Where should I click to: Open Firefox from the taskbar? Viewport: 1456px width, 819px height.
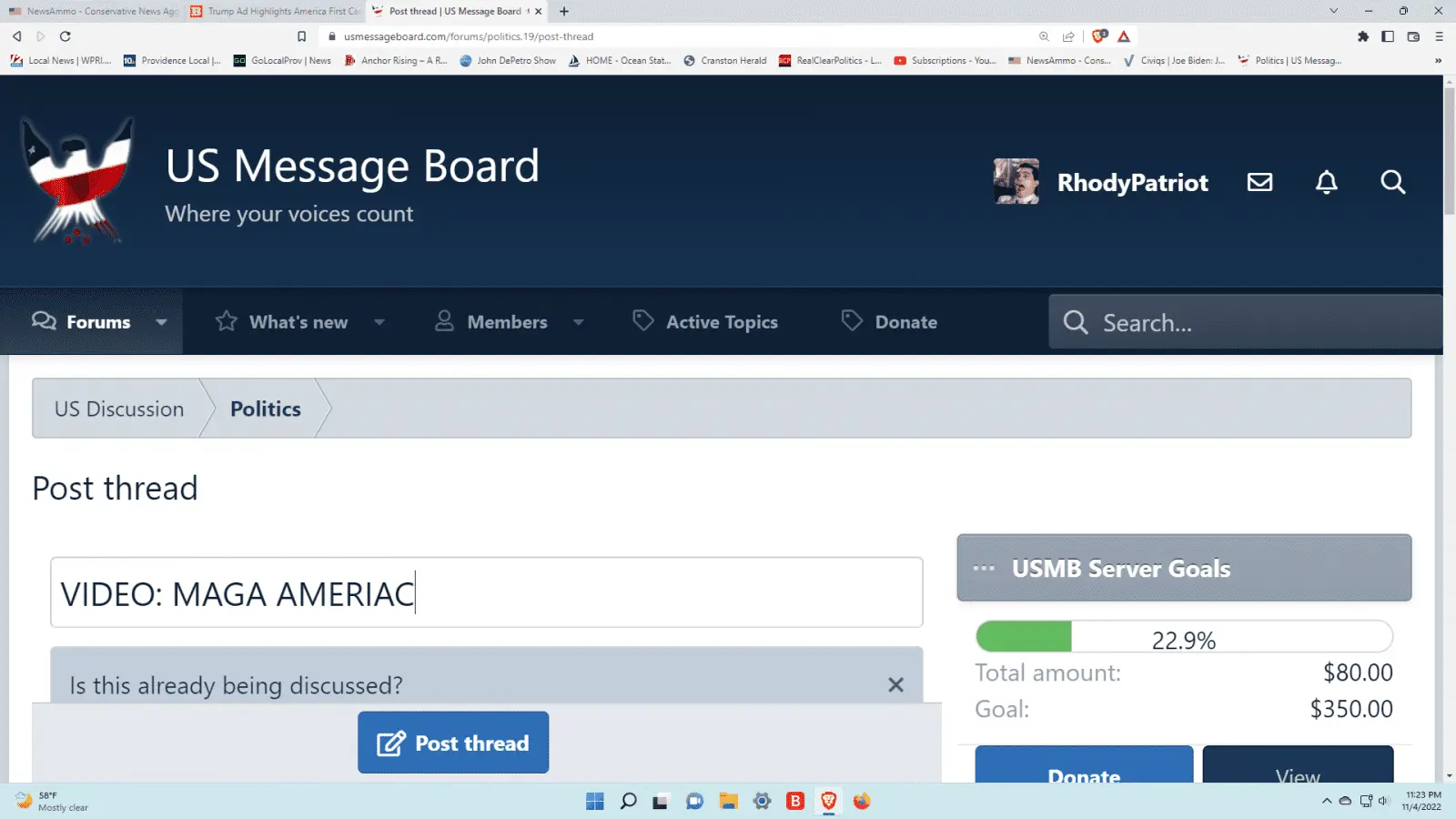tap(862, 801)
